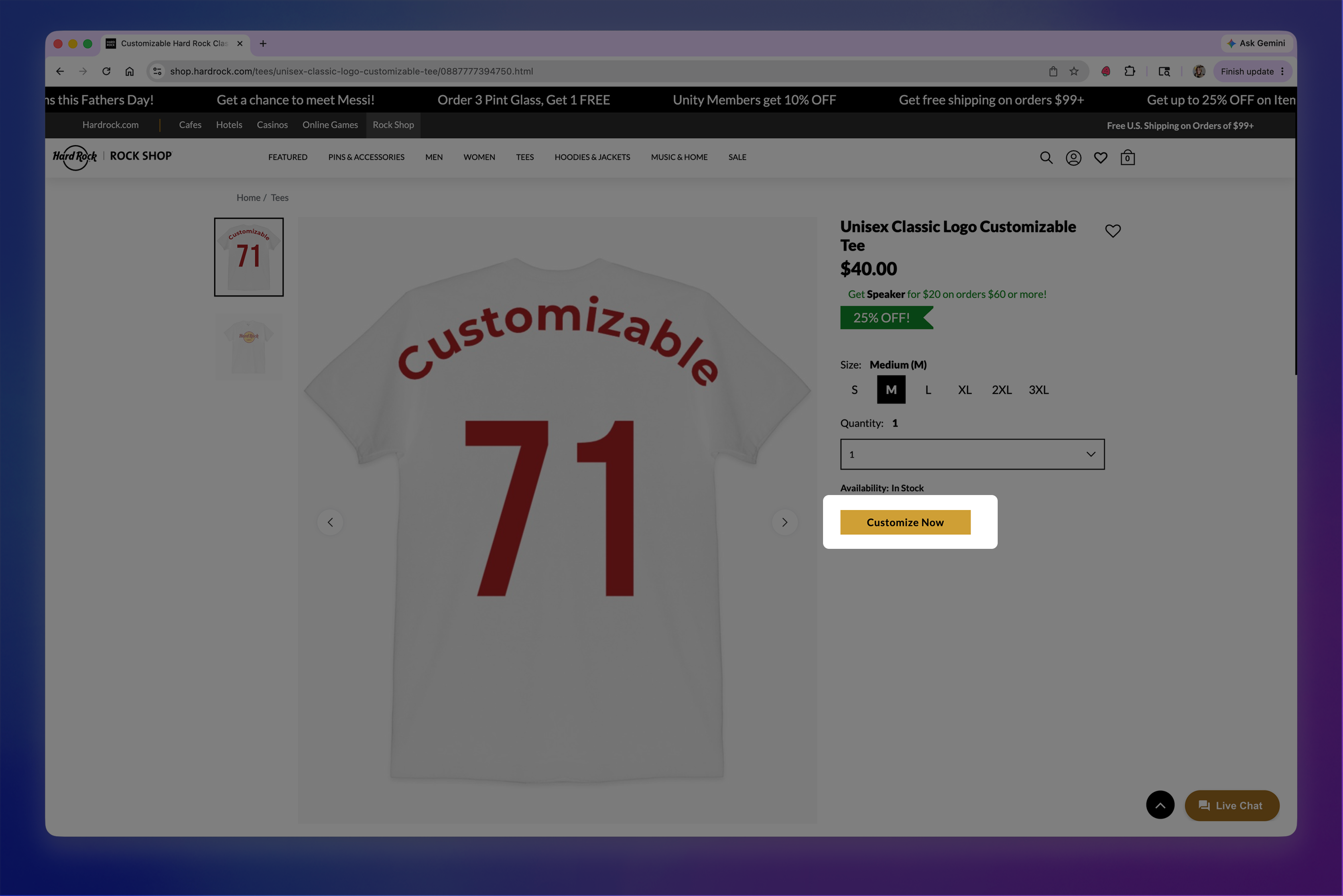Open the Casinos link

(x=272, y=125)
